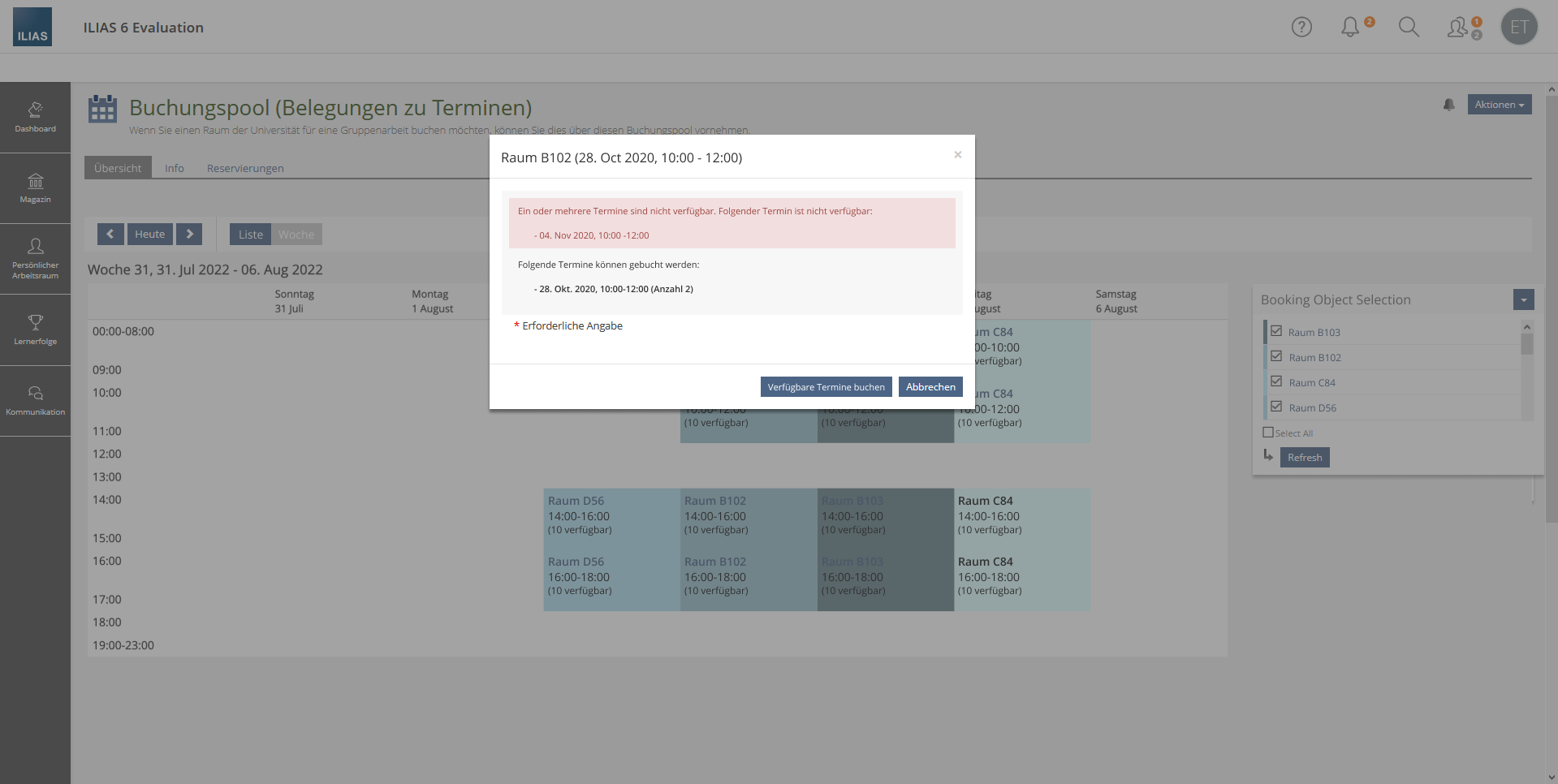Switch to the Info tab
The height and width of the screenshot is (784, 1558).
click(174, 168)
